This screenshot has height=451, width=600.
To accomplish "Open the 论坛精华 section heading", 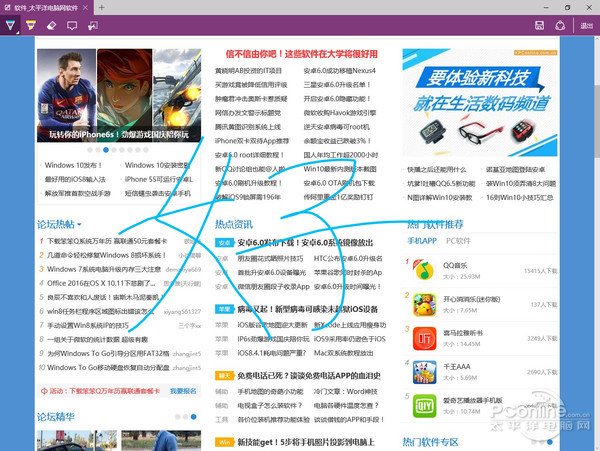I will pyautogui.click(x=55, y=417).
